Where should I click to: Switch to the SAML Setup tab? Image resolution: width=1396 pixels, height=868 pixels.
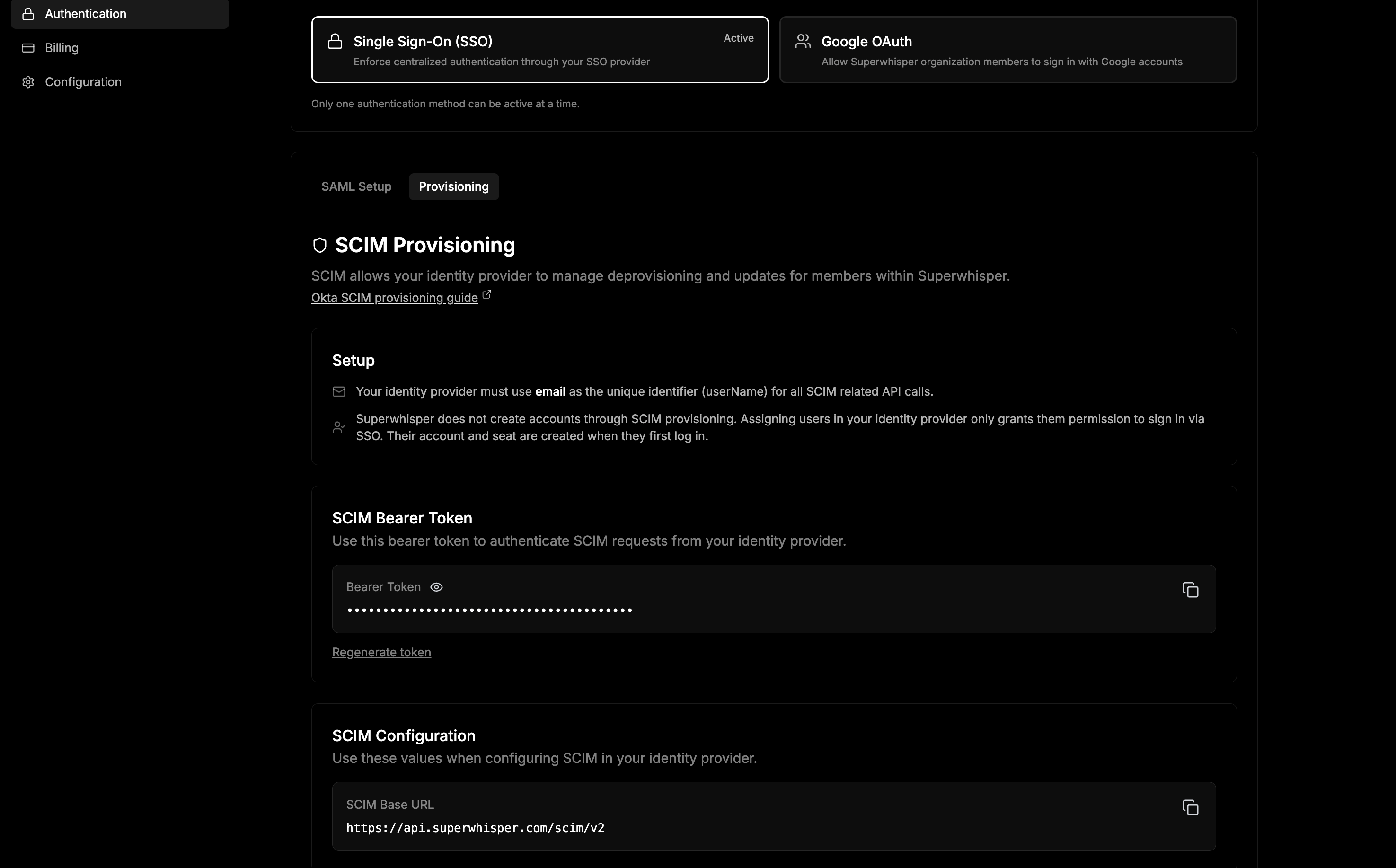click(356, 186)
